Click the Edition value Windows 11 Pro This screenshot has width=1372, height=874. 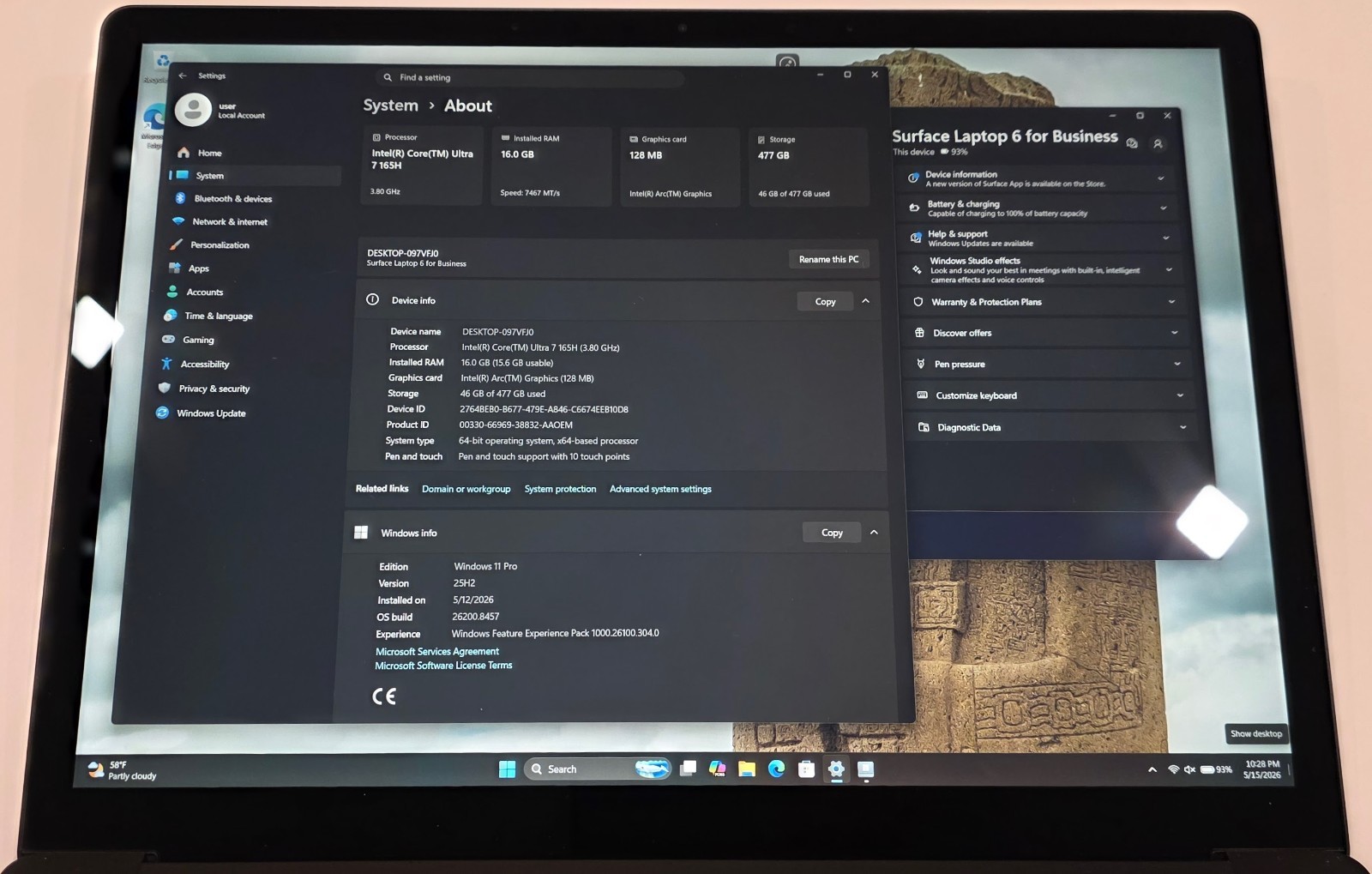point(485,566)
